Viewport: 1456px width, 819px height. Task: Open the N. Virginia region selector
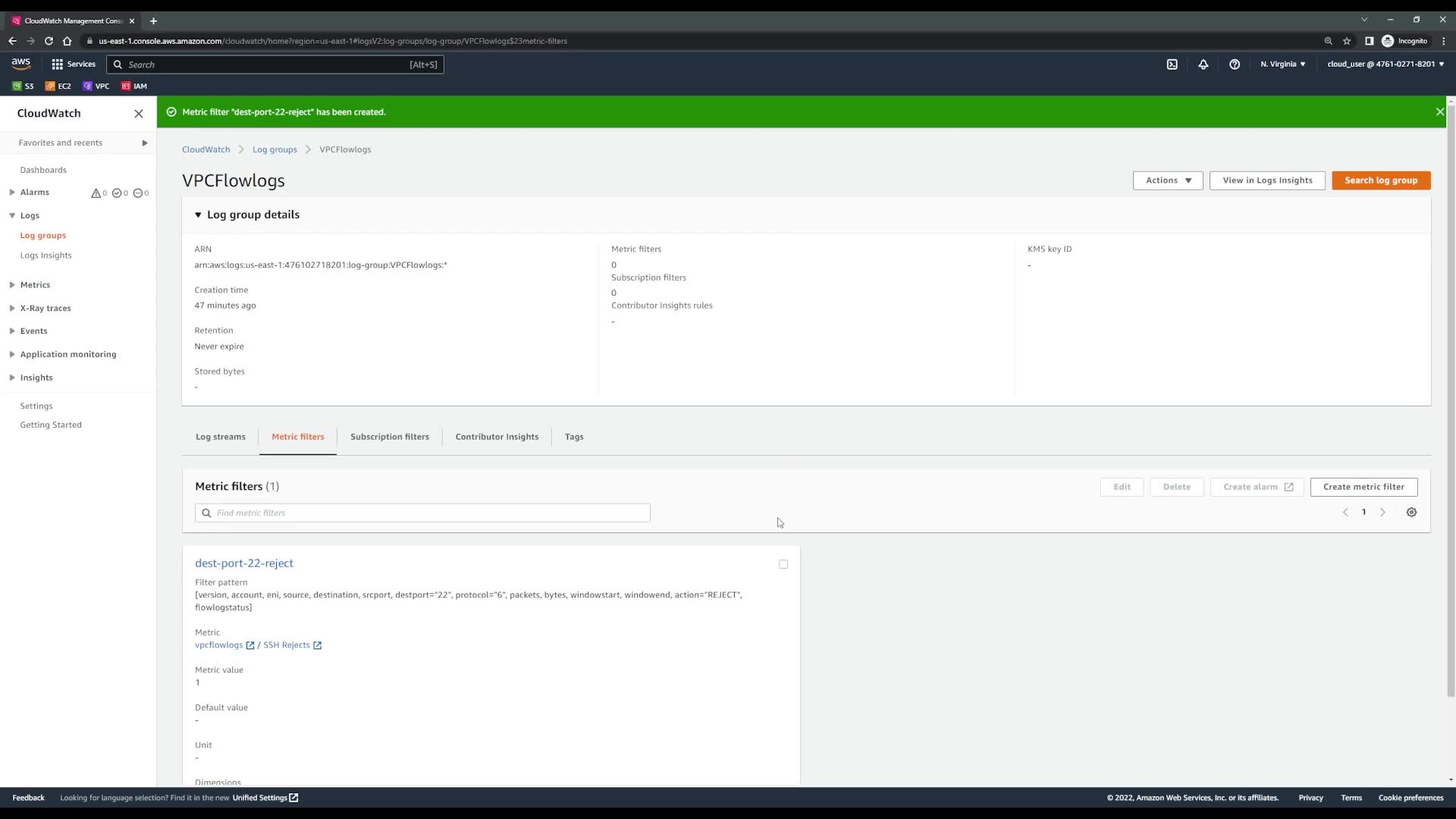pos(1282,64)
